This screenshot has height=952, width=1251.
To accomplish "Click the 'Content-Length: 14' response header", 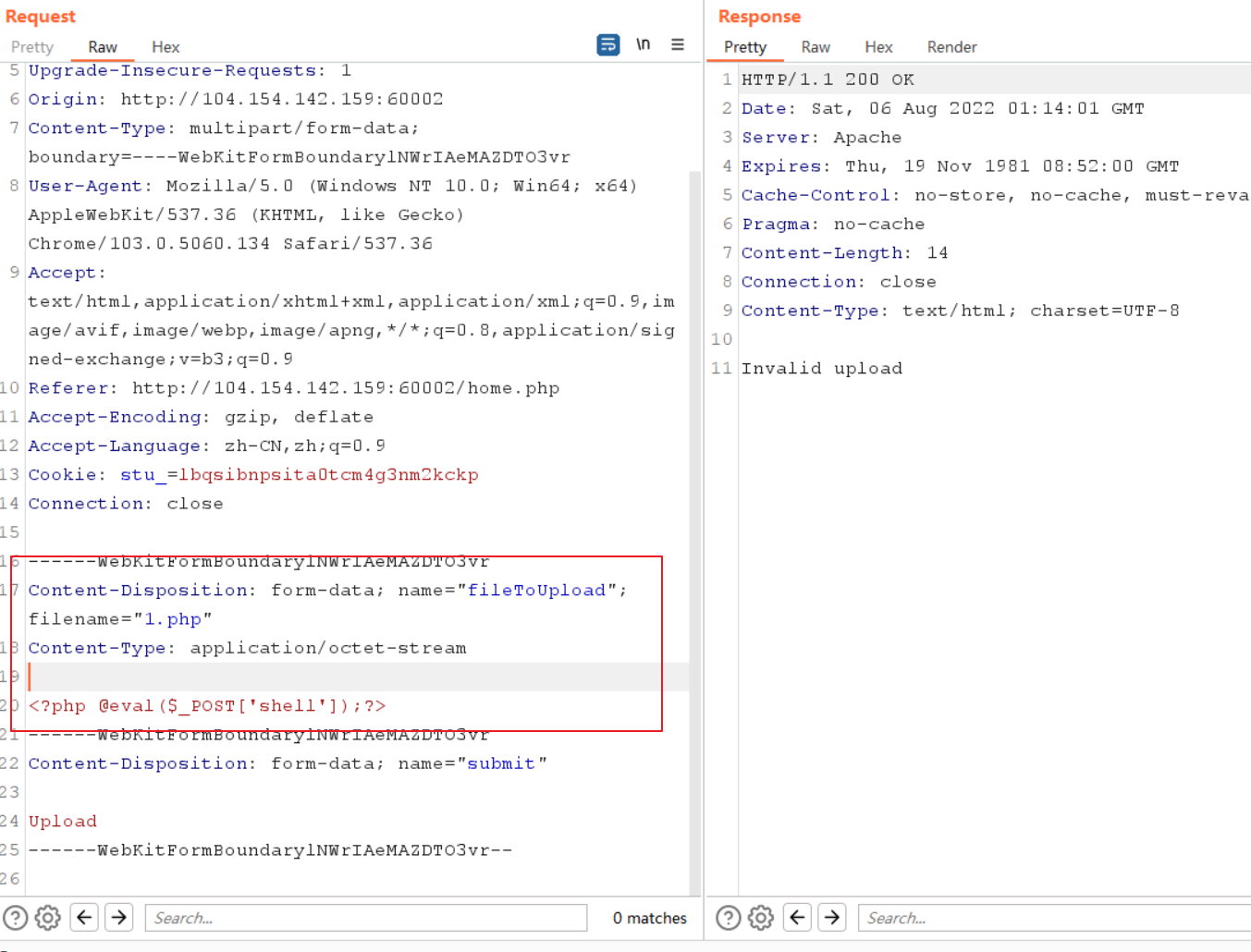I will (x=845, y=252).
